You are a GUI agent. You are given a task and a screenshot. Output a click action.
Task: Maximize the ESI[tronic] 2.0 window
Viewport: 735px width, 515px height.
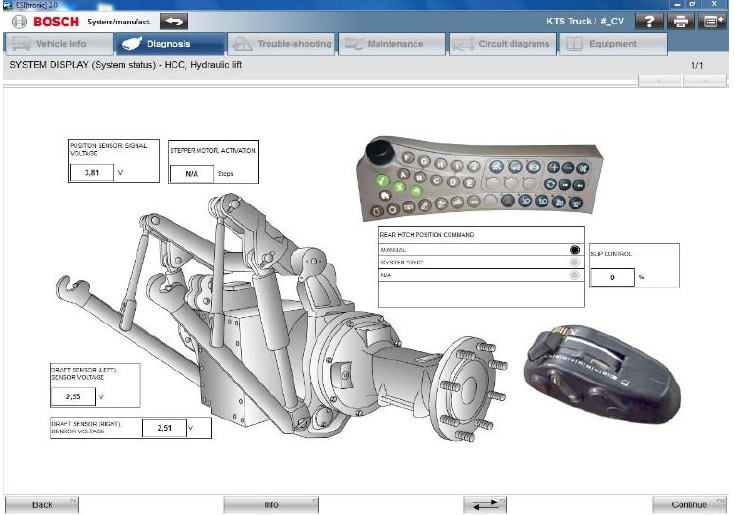pyautogui.click(x=692, y=4)
